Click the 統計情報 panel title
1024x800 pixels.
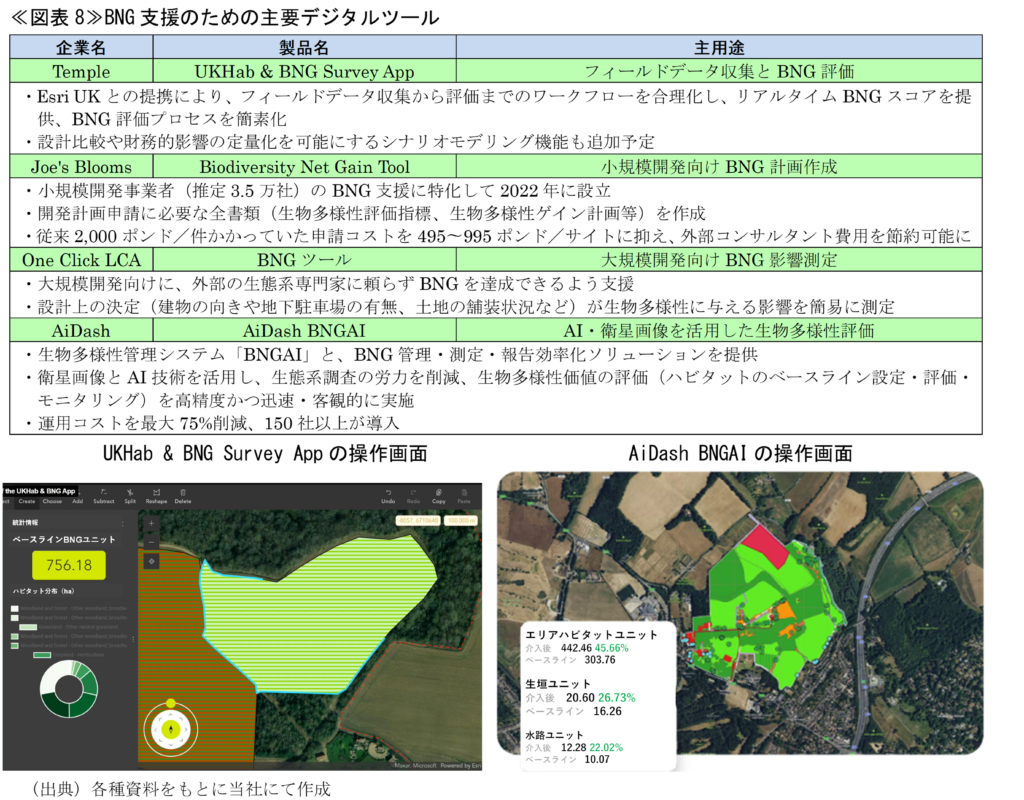(x=25, y=522)
